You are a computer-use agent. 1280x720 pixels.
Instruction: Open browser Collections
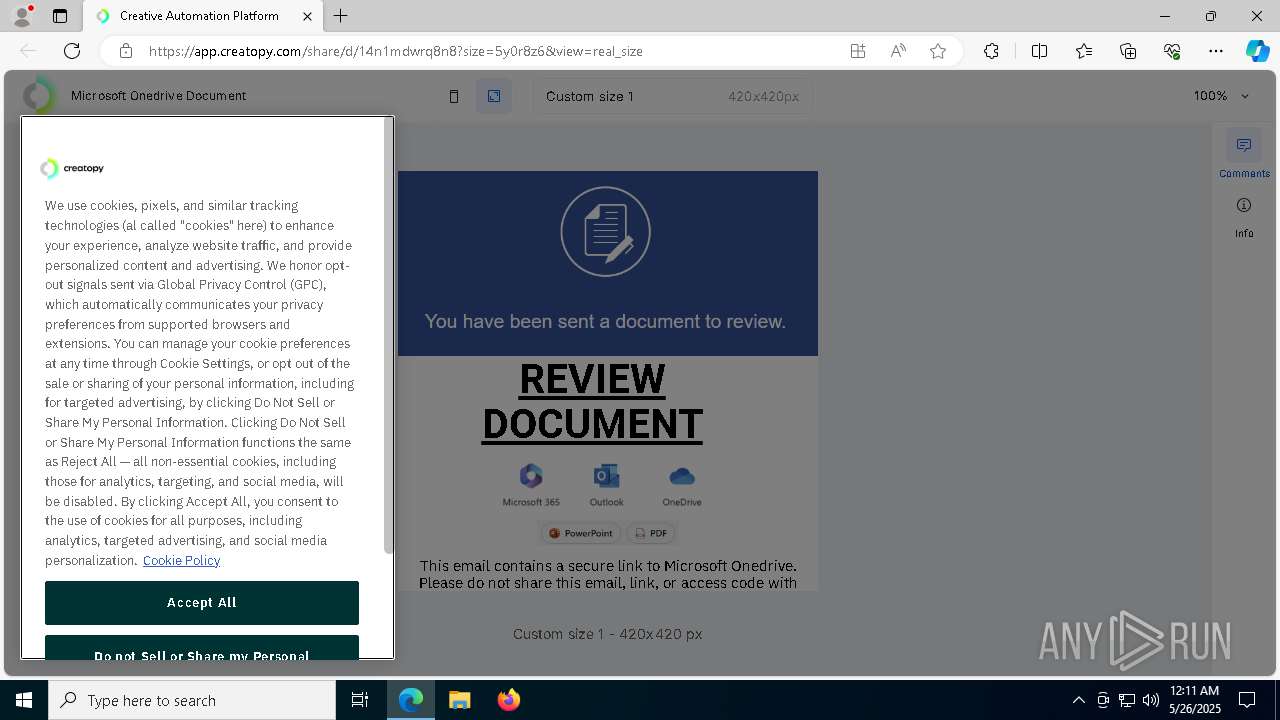tap(1128, 51)
